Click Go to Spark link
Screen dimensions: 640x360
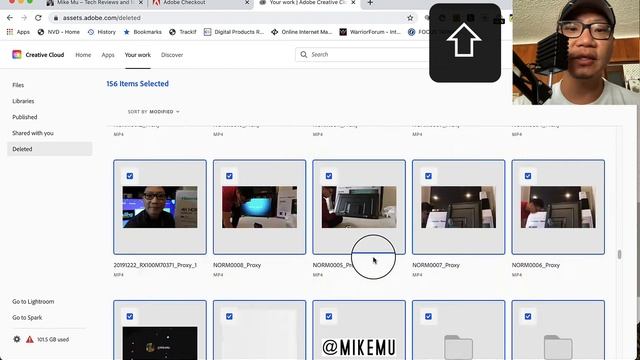pos(27,318)
